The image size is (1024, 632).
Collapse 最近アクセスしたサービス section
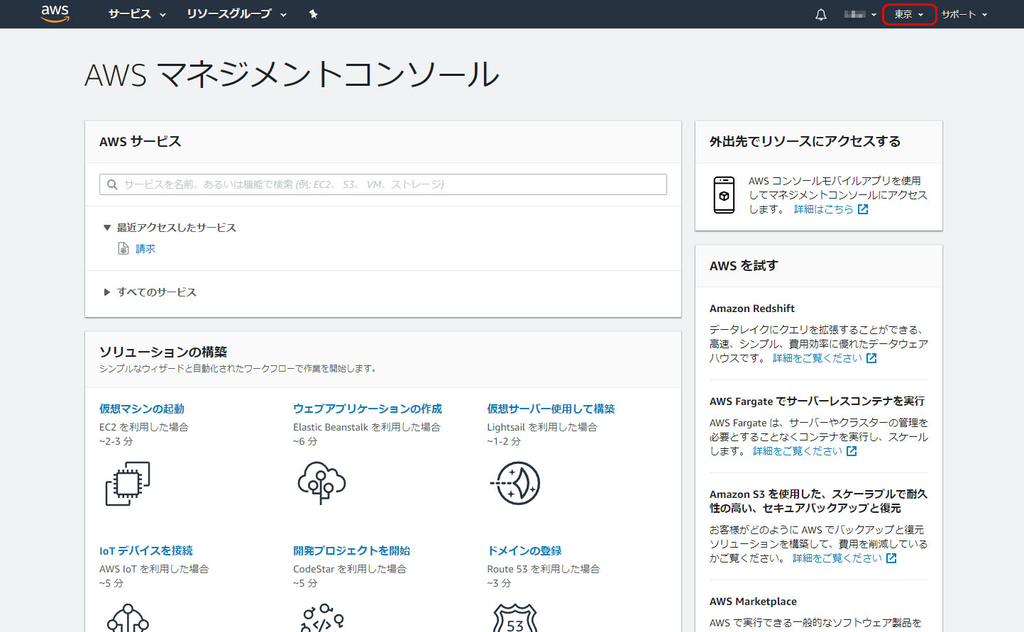[170, 227]
